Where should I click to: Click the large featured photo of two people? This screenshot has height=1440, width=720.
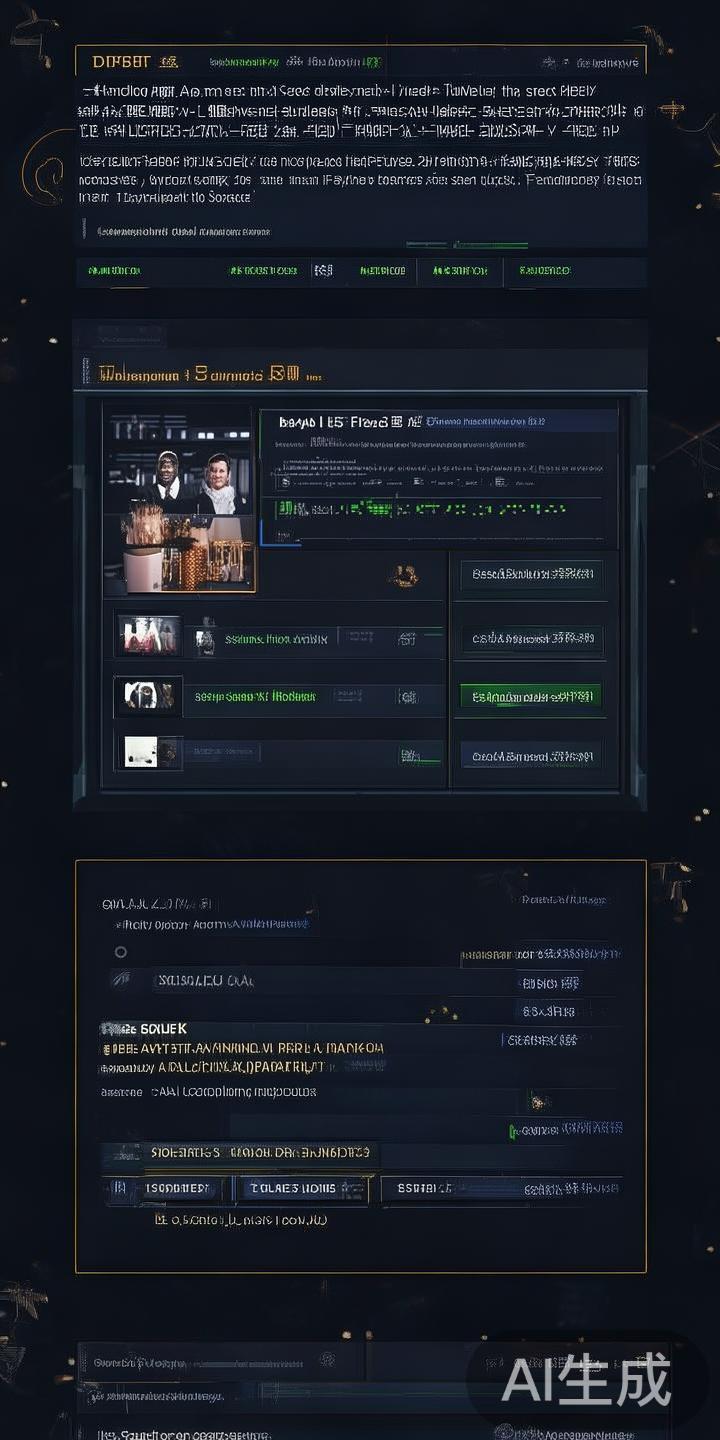click(x=180, y=498)
